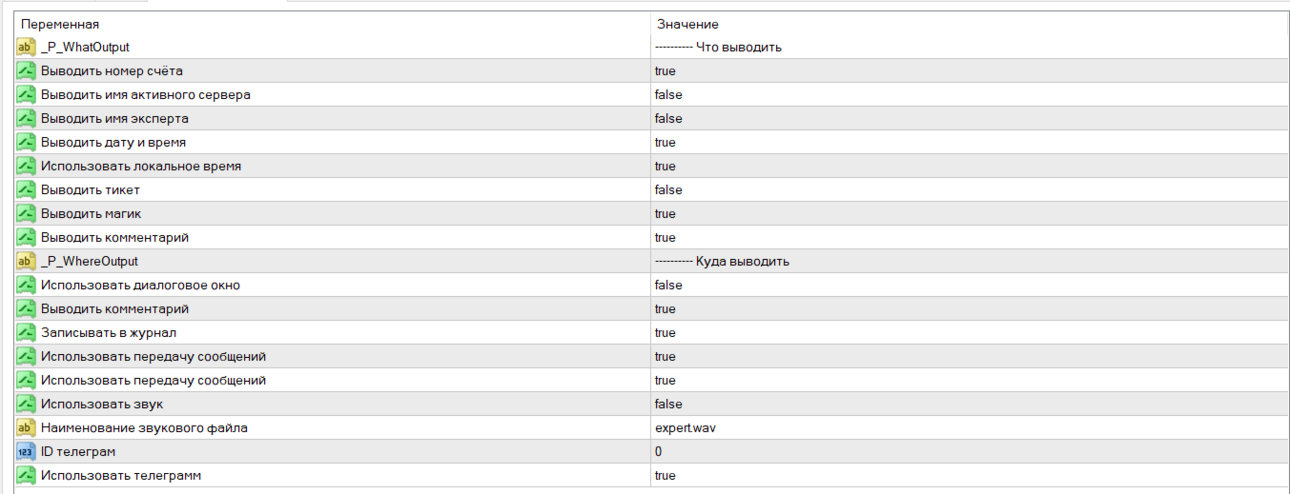The width and height of the screenshot is (1290, 494).
Task: Click the bool icon for Выводить номер счёта
Action: 26,71
